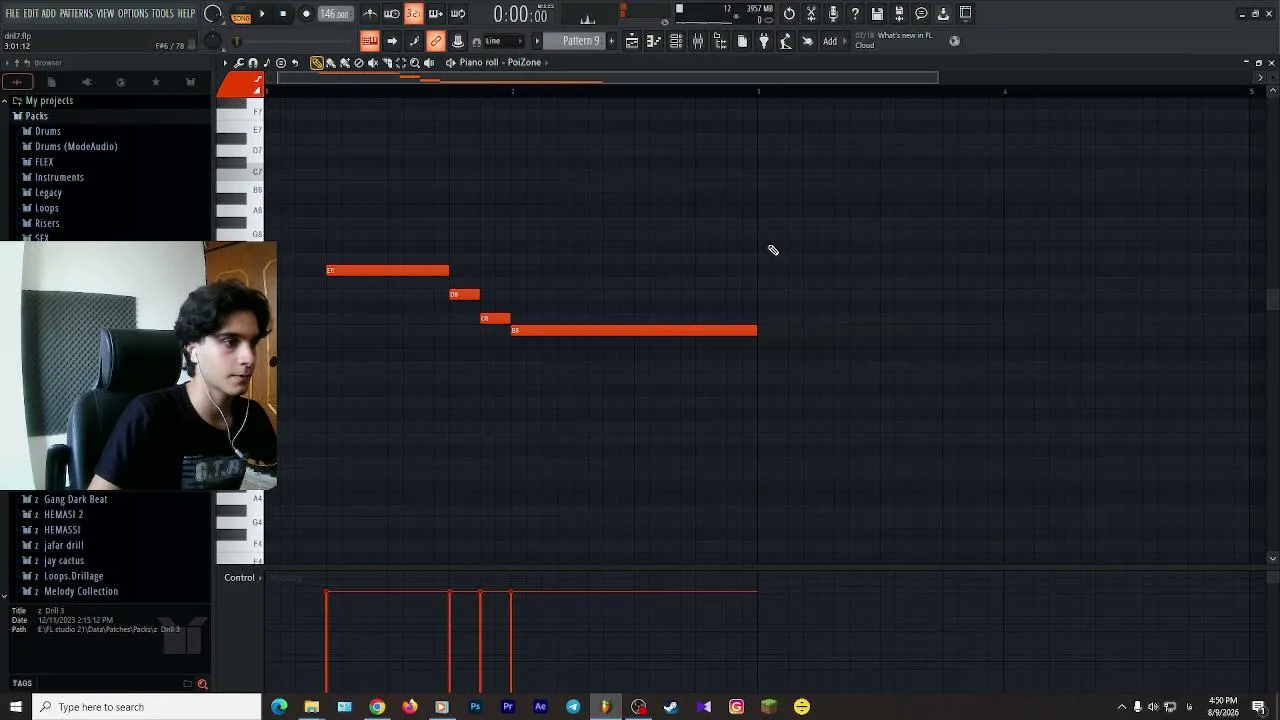Click the undo history circular arrow icon
The width and height of the screenshot is (1280, 720).
(789, 14)
